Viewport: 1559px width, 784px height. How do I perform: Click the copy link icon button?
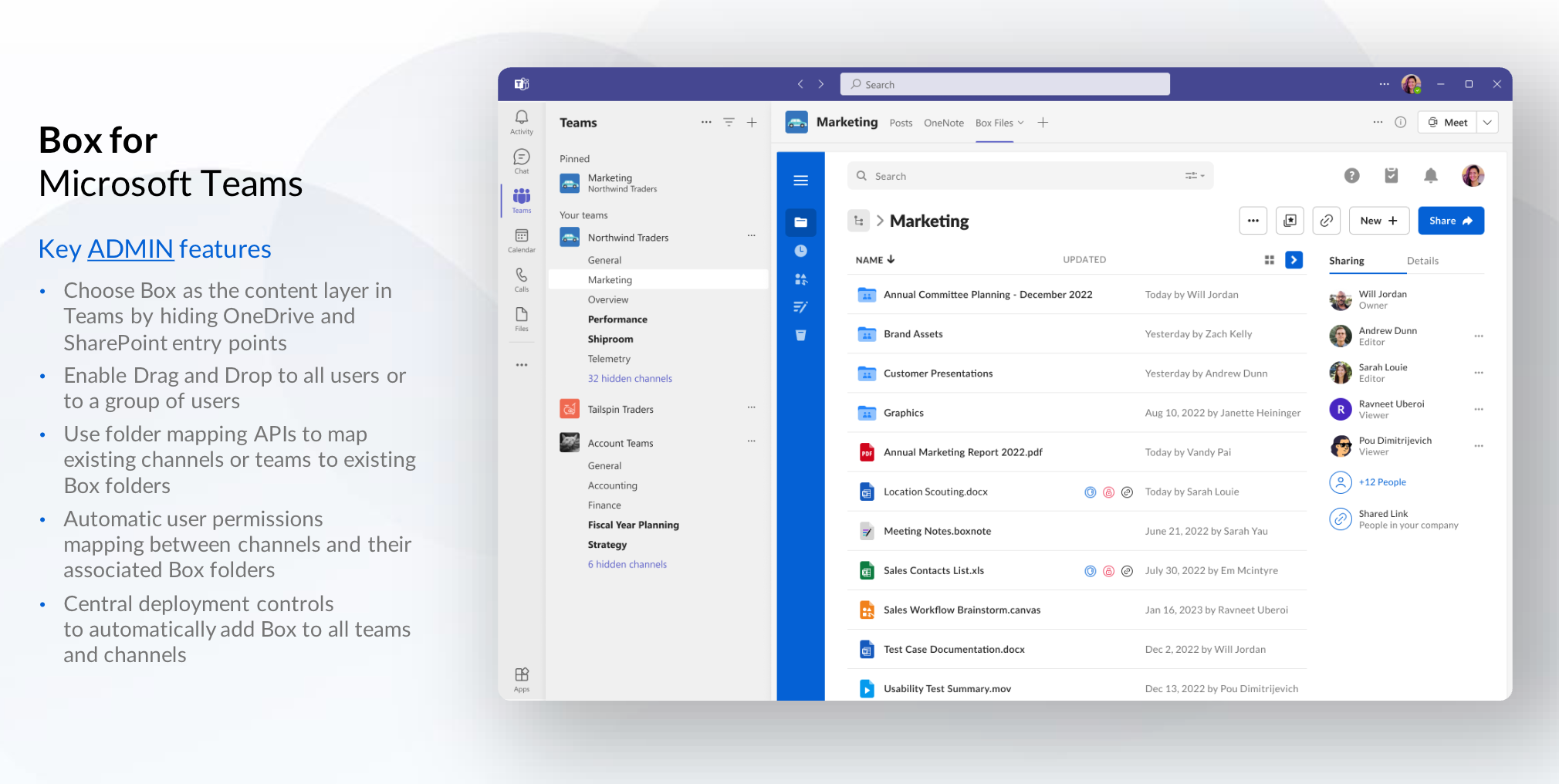pos(1327,221)
